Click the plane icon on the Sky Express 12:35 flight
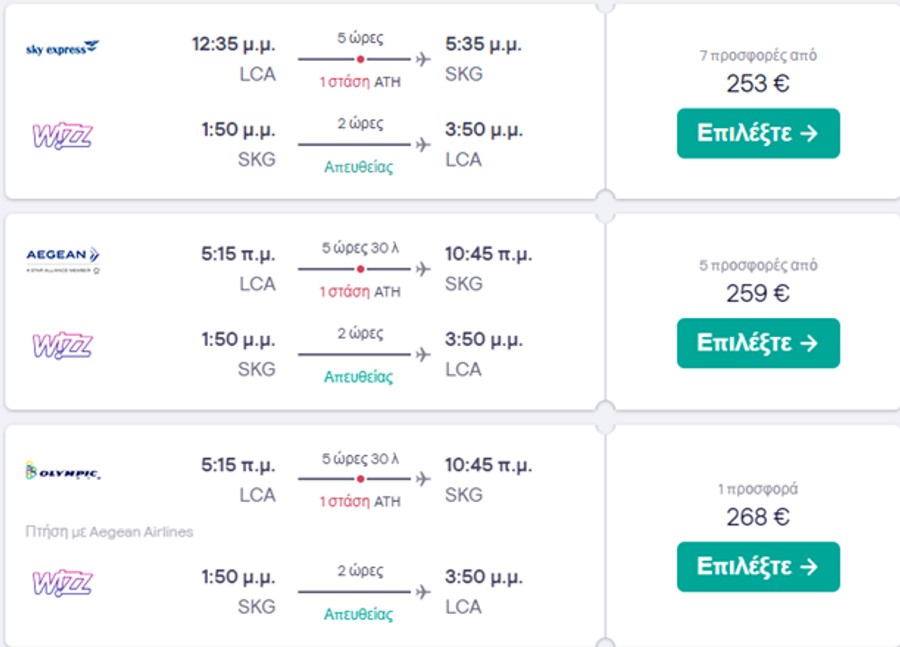 [423, 59]
